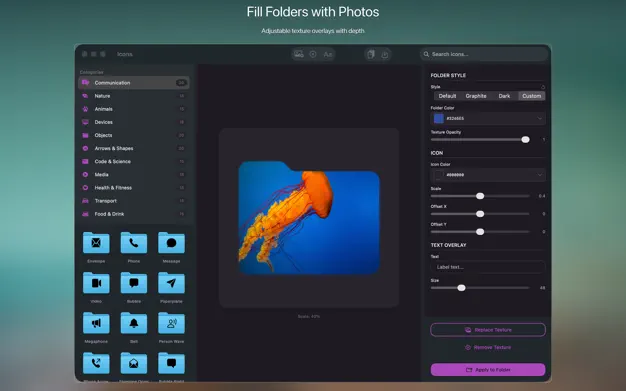Pick the open envelope folder icon

click(134, 363)
